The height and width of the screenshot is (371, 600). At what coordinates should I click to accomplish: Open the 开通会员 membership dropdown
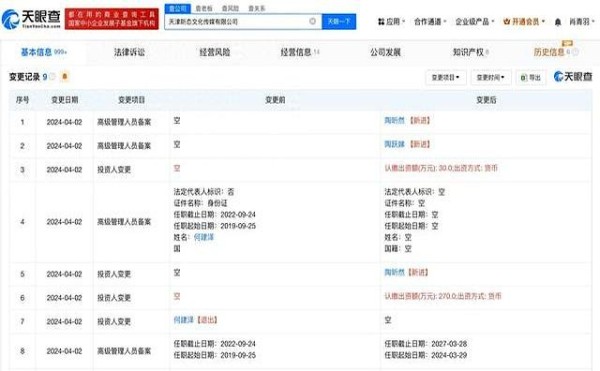point(524,22)
